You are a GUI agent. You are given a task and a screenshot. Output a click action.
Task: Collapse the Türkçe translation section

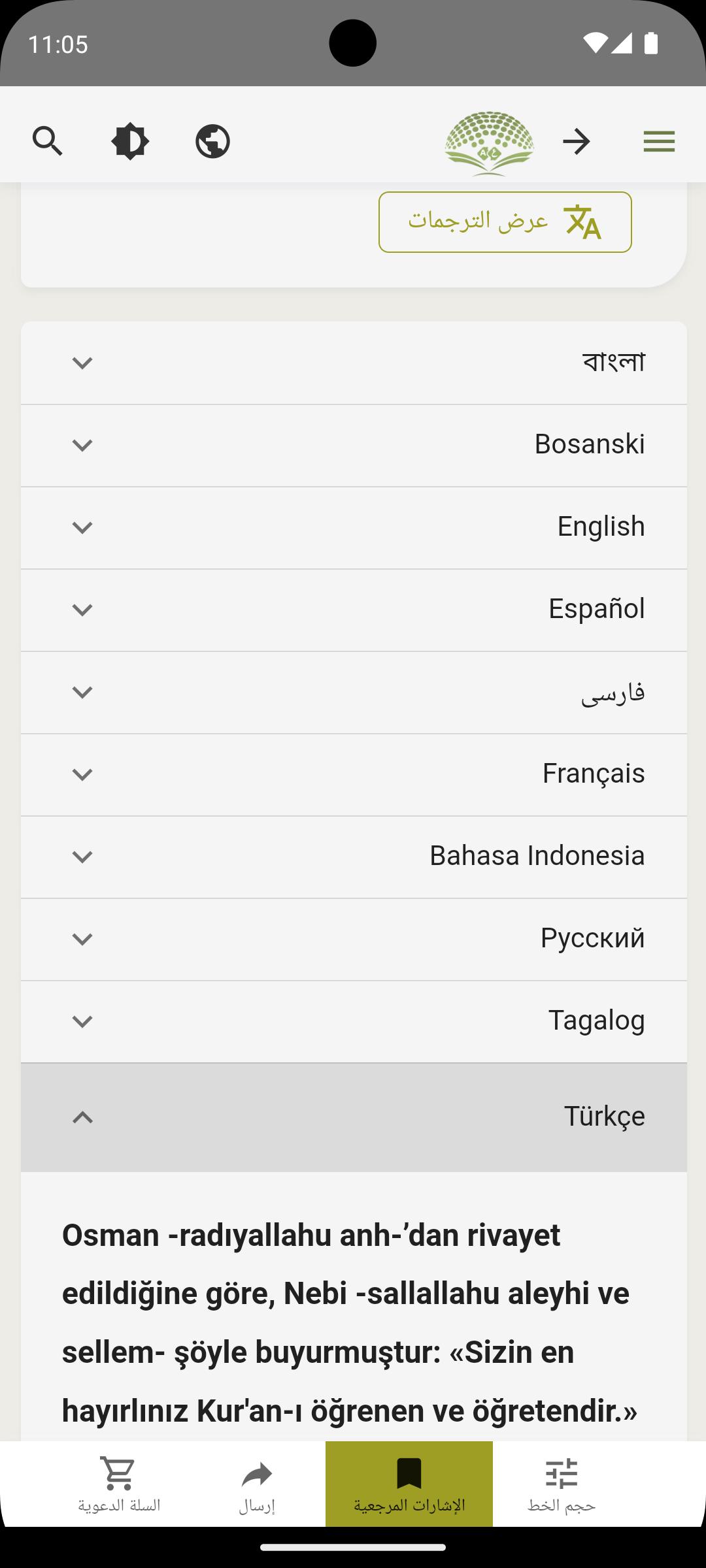pos(354,1117)
